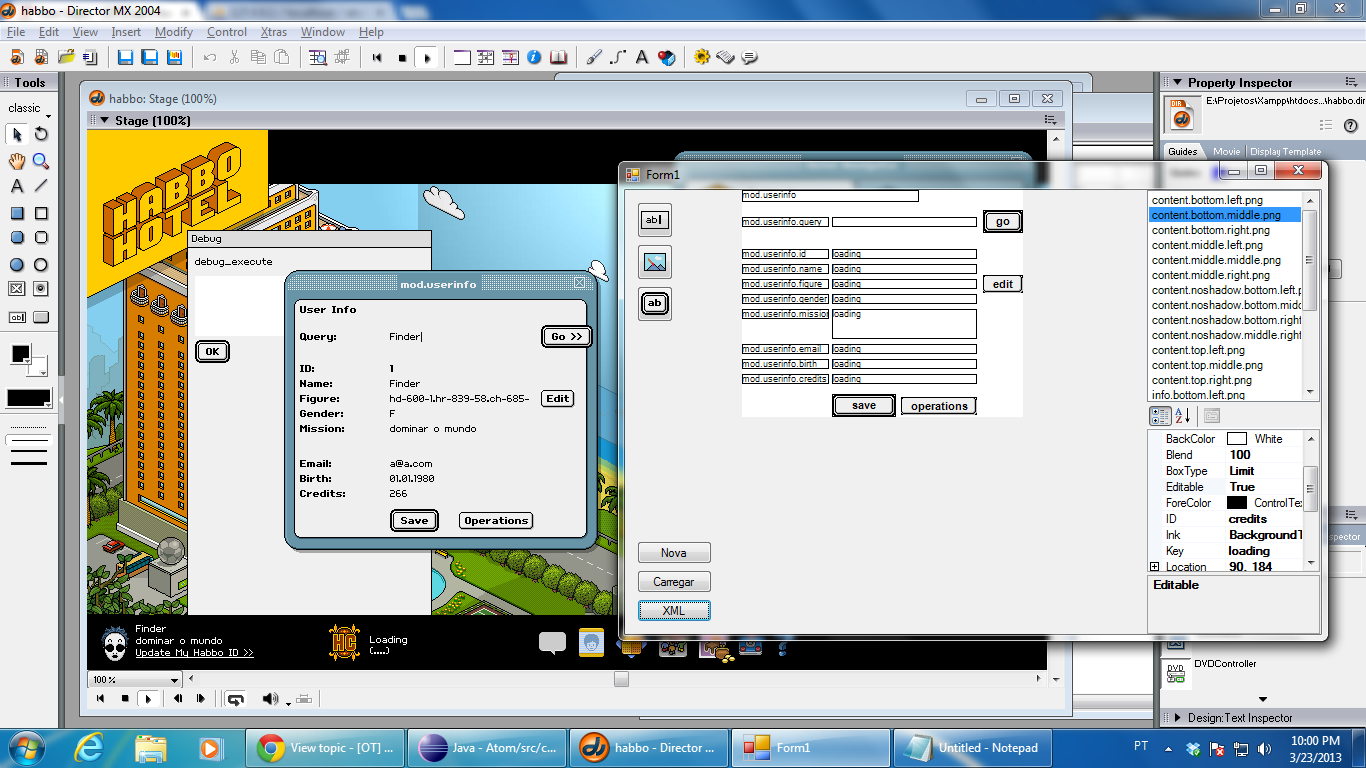
Task: Switch Form1 property grid to Alphabetical view
Action: click(1182, 416)
